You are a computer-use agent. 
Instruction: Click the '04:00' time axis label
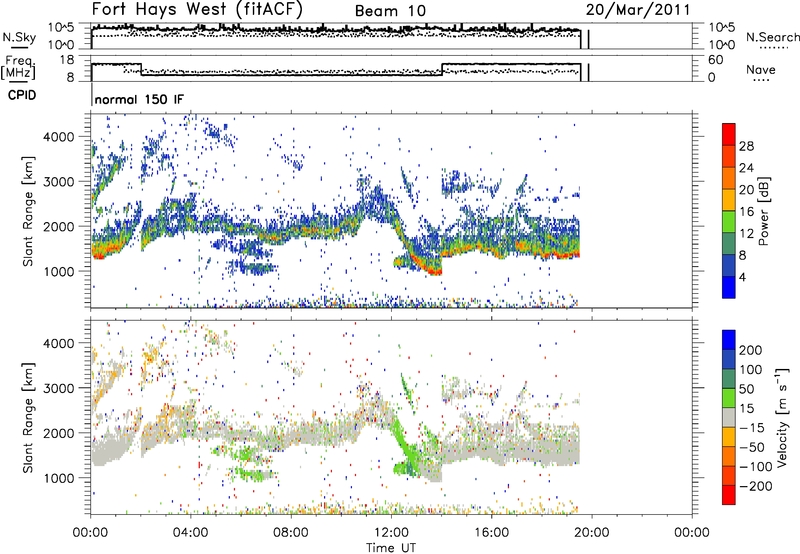tap(191, 533)
